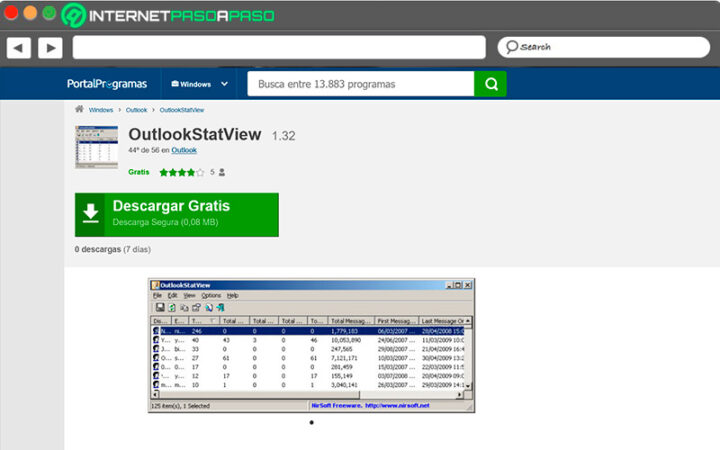Click the browser back arrow button
Viewport: 720px width, 450px height.
[x=19, y=47]
